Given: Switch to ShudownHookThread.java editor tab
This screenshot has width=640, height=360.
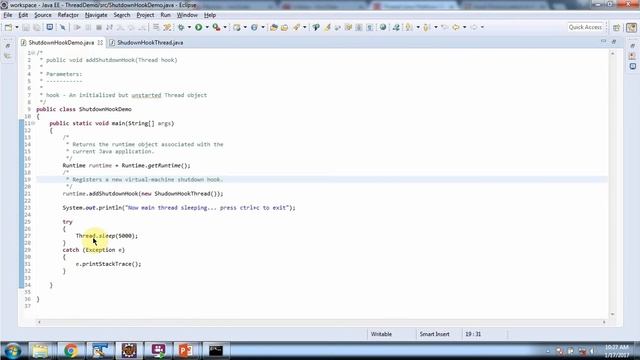Looking at the screenshot, I should pos(150,42).
